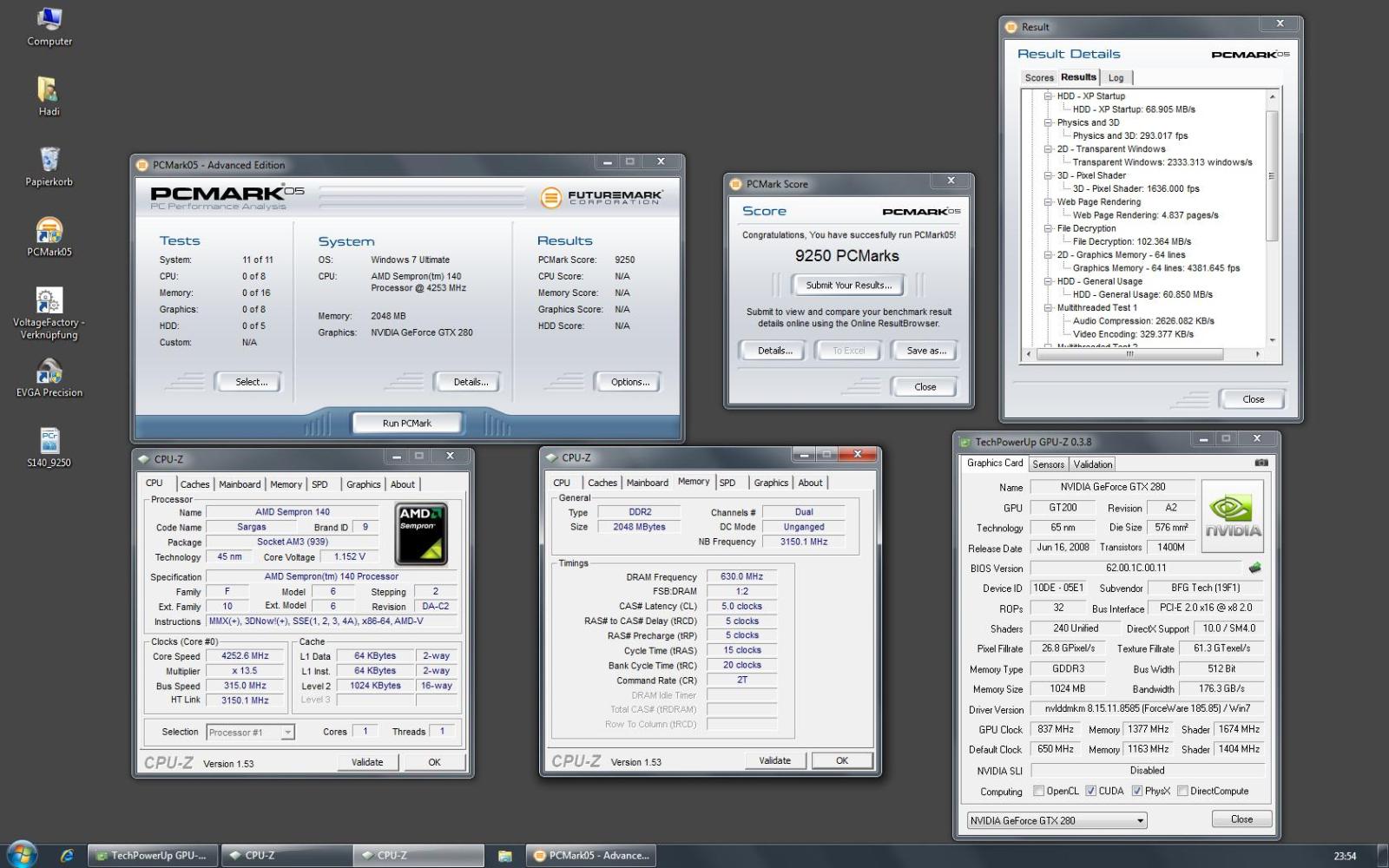The height and width of the screenshot is (868, 1389).
Task: Click left CPU-Z window title icon
Action: (x=143, y=459)
